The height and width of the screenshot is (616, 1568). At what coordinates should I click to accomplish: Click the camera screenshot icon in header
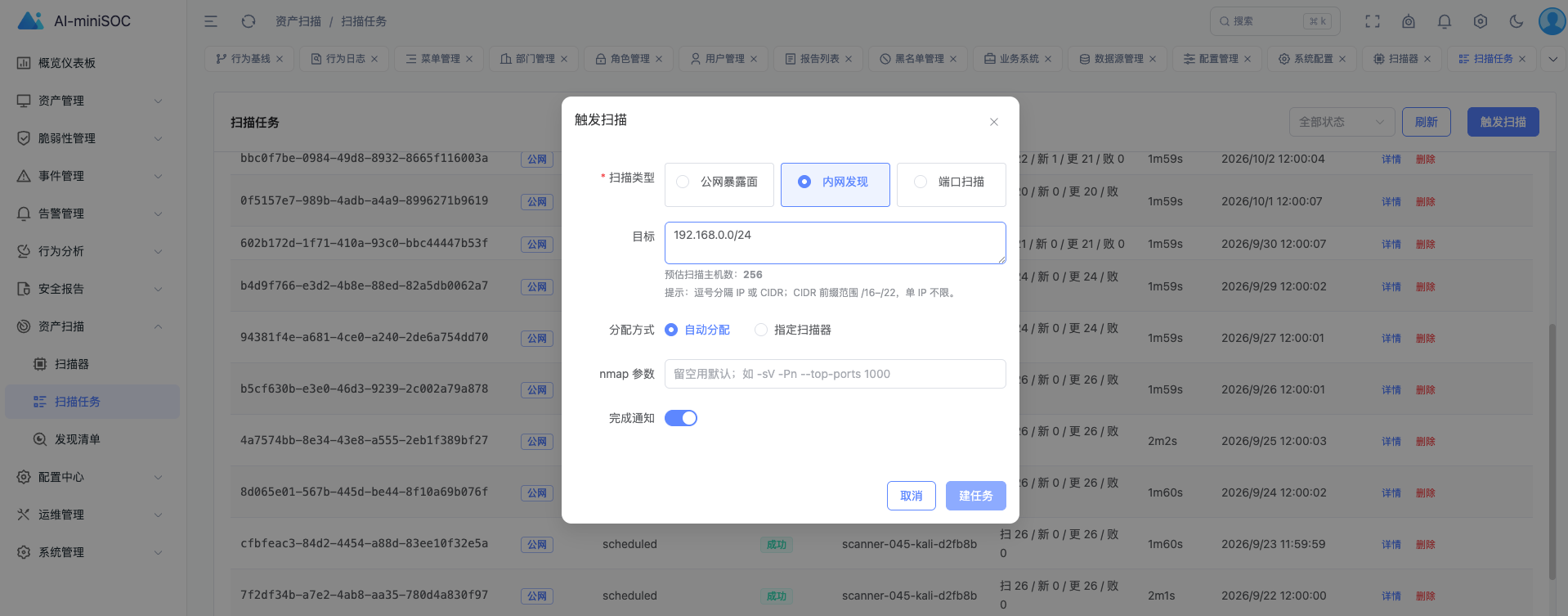point(1409,21)
